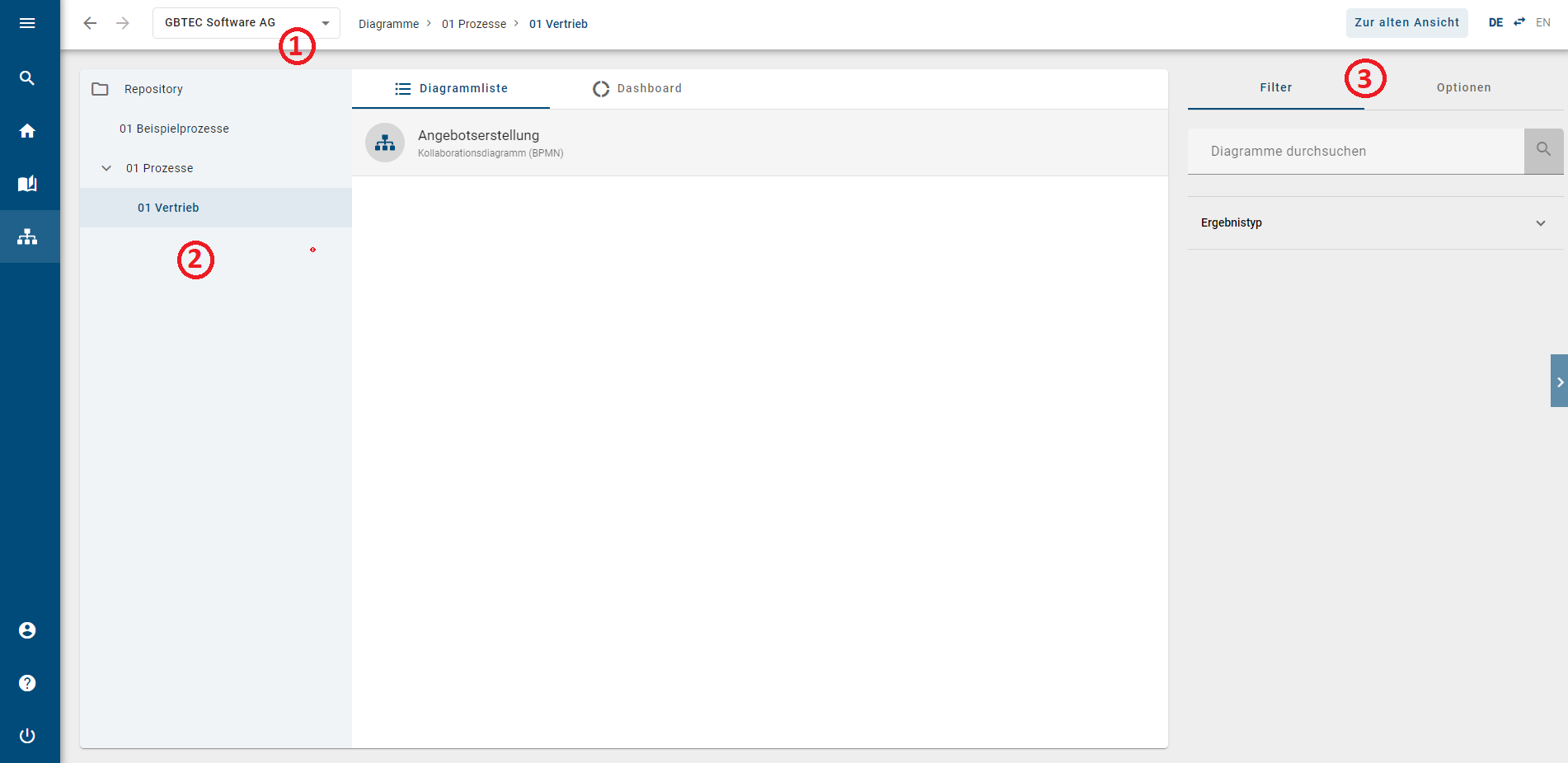
Task: Expand the Ergebnistyp filter section
Action: point(1540,223)
